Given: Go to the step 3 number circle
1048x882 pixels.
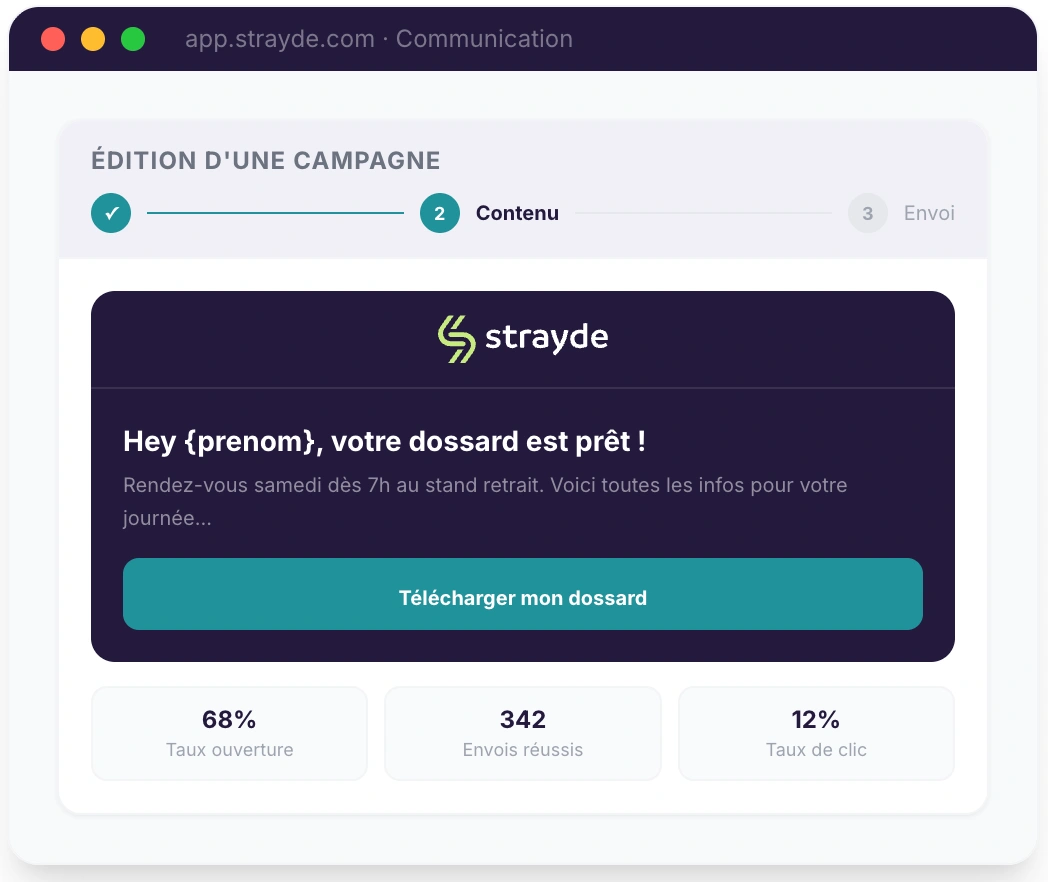Looking at the screenshot, I should pyautogui.click(x=867, y=213).
